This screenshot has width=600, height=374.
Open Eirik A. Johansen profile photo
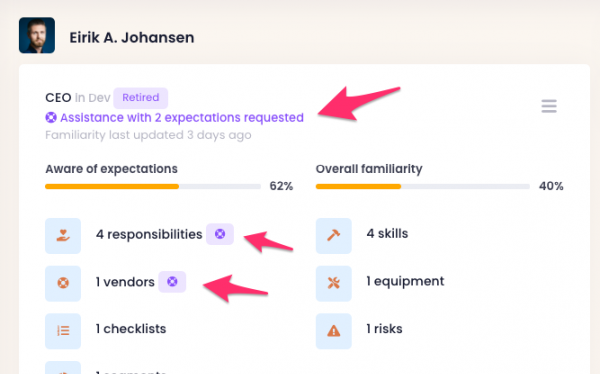coord(37,35)
